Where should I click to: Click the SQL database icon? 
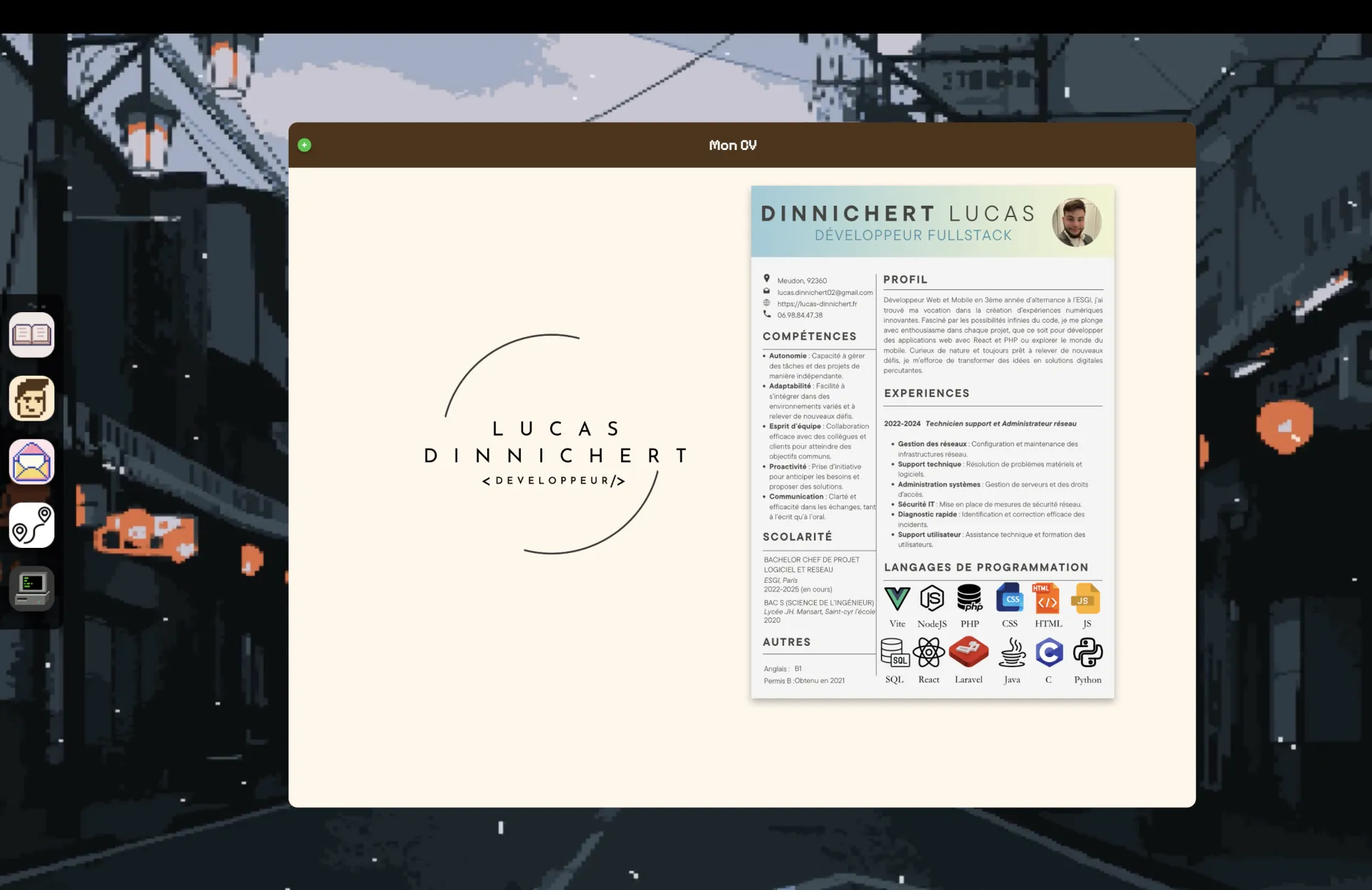pos(895,652)
